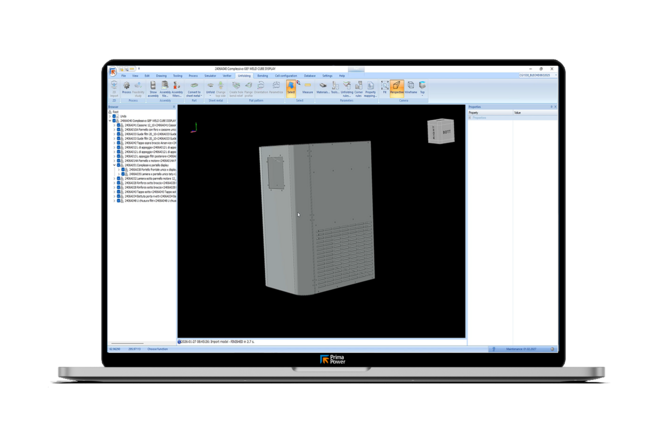
Task: Switch to the Bending ribbon tab
Action: click(263, 76)
